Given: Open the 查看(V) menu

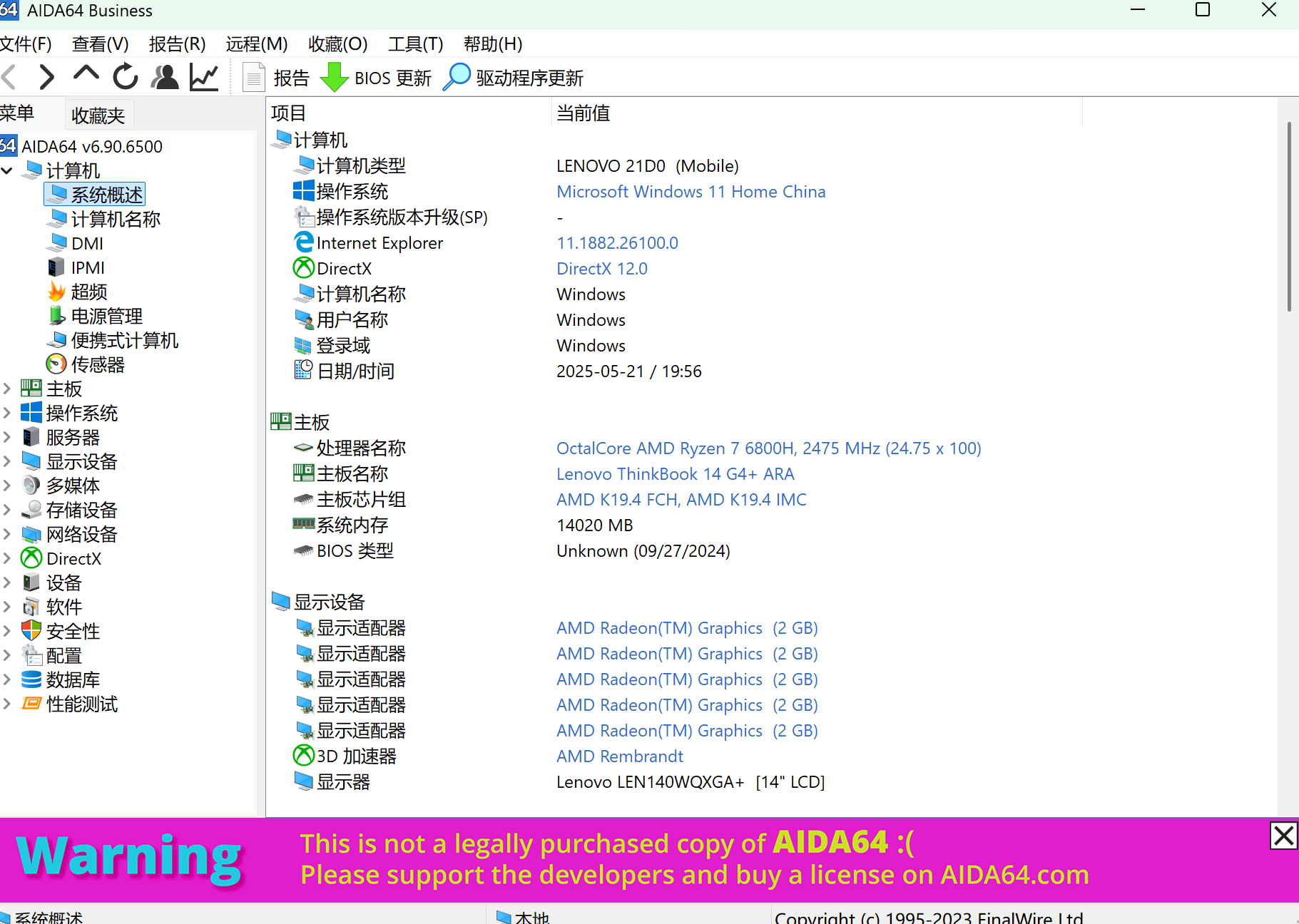Looking at the screenshot, I should coord(100,44).
